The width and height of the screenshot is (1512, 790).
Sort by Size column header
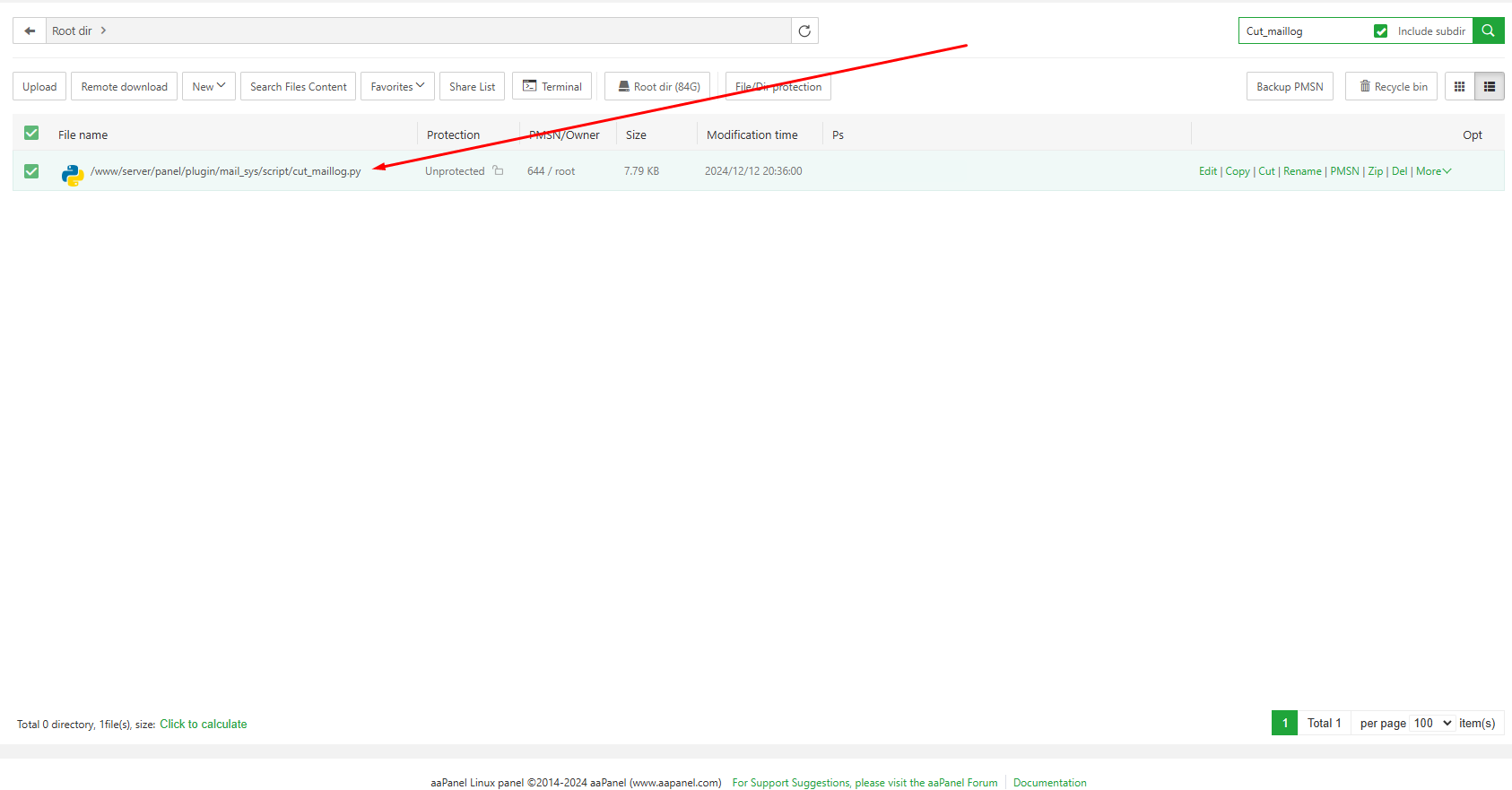636,135
